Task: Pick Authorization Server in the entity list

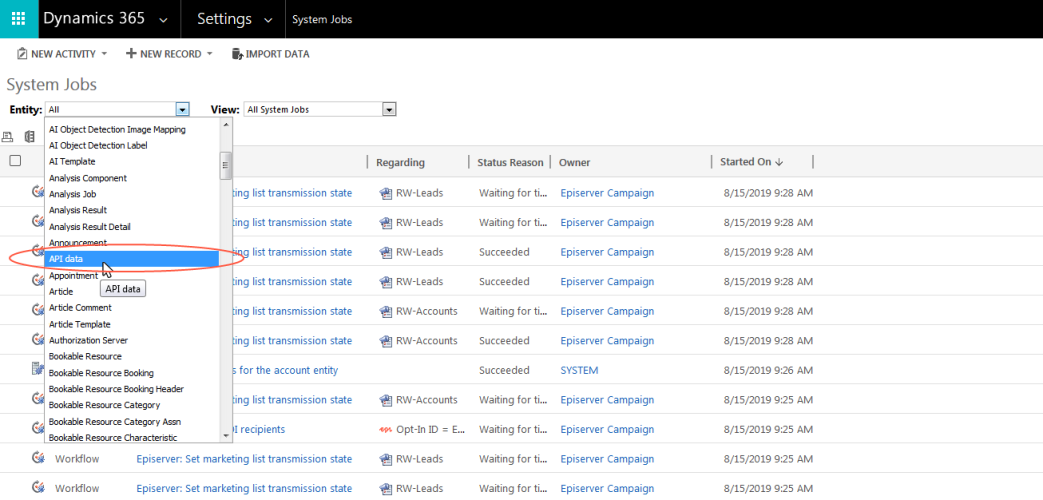Action: click(x=88, y=340)
